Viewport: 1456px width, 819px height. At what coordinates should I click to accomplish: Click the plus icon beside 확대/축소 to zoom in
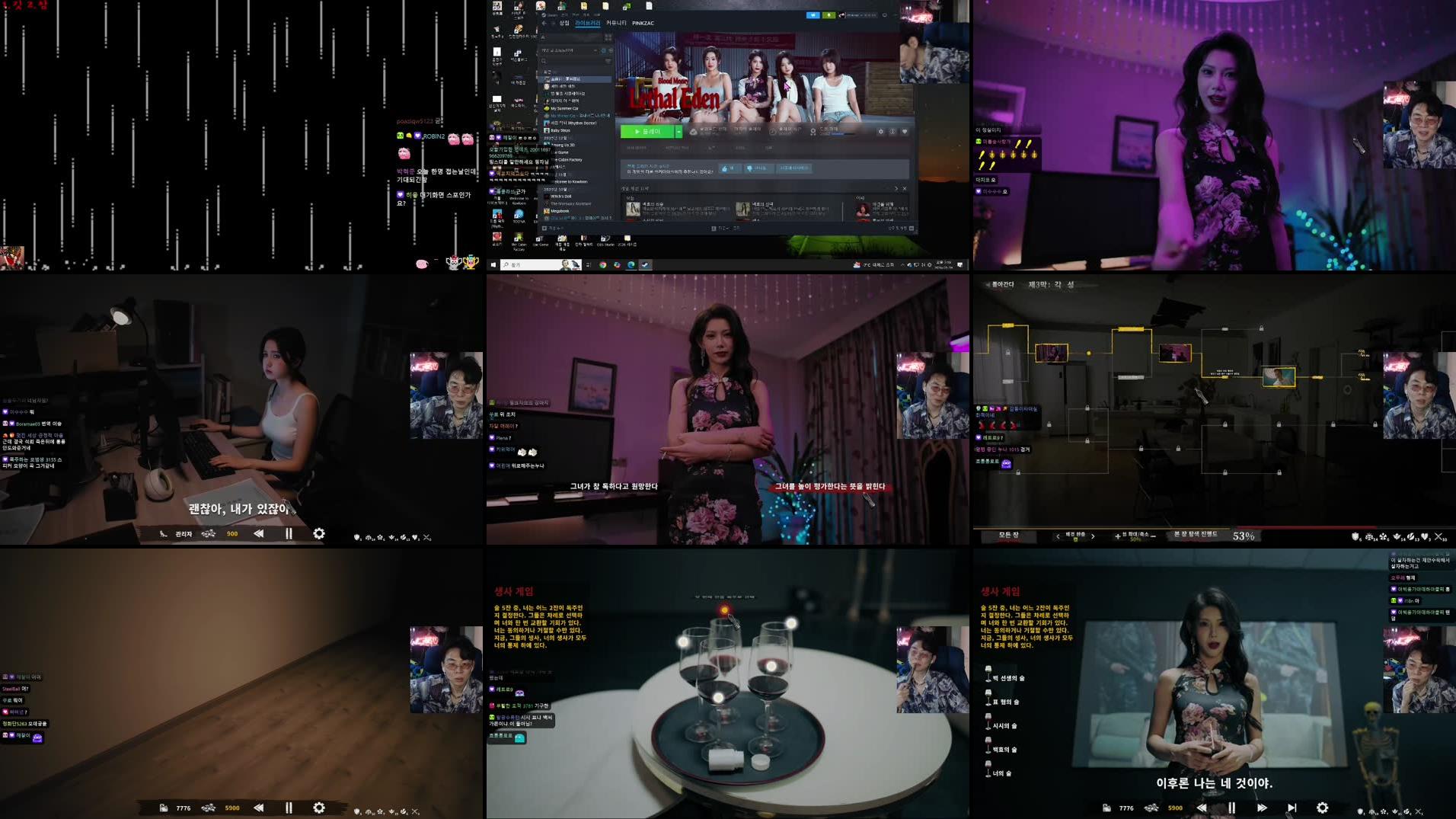tap(1117, 536)
